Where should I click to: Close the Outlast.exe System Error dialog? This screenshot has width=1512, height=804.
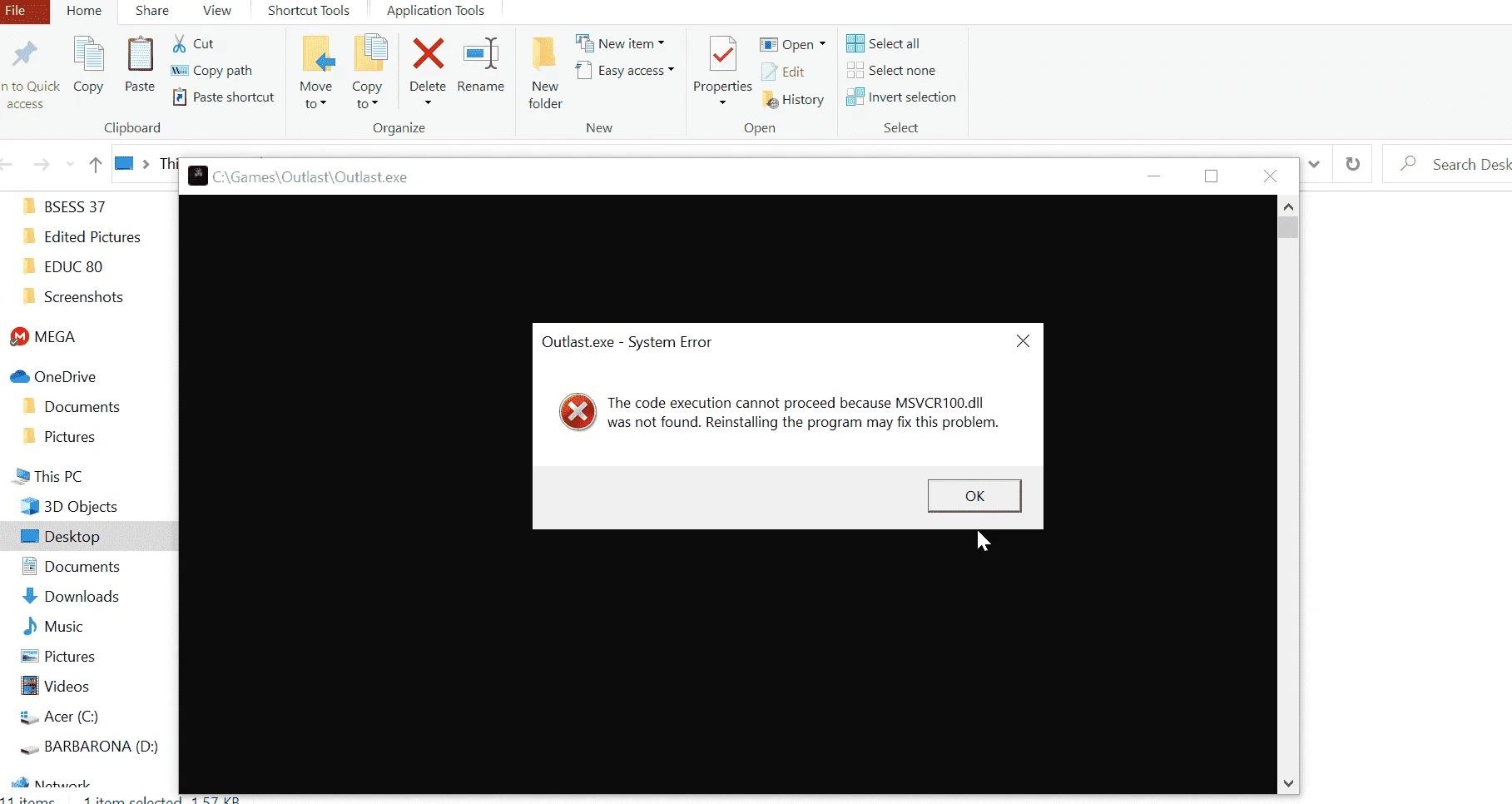click(x=1023, y=341)
